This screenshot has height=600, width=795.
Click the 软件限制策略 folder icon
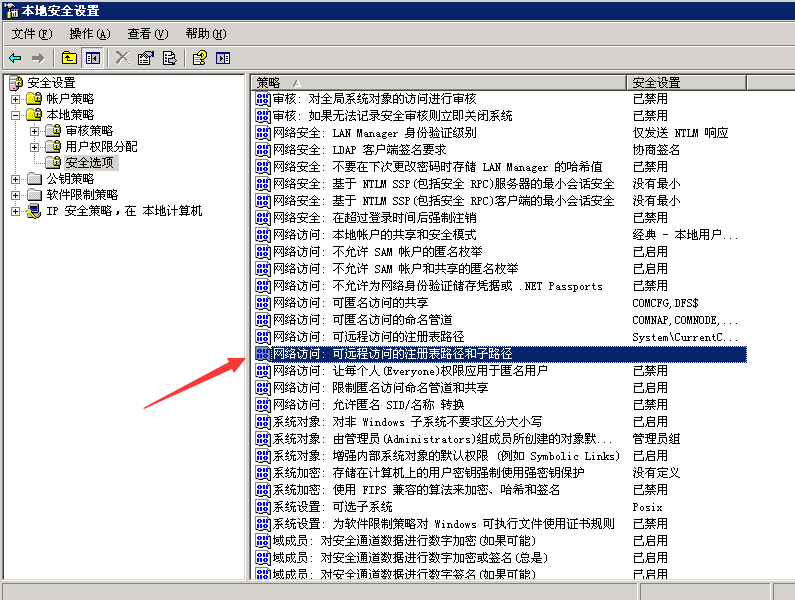pos(34,195)
